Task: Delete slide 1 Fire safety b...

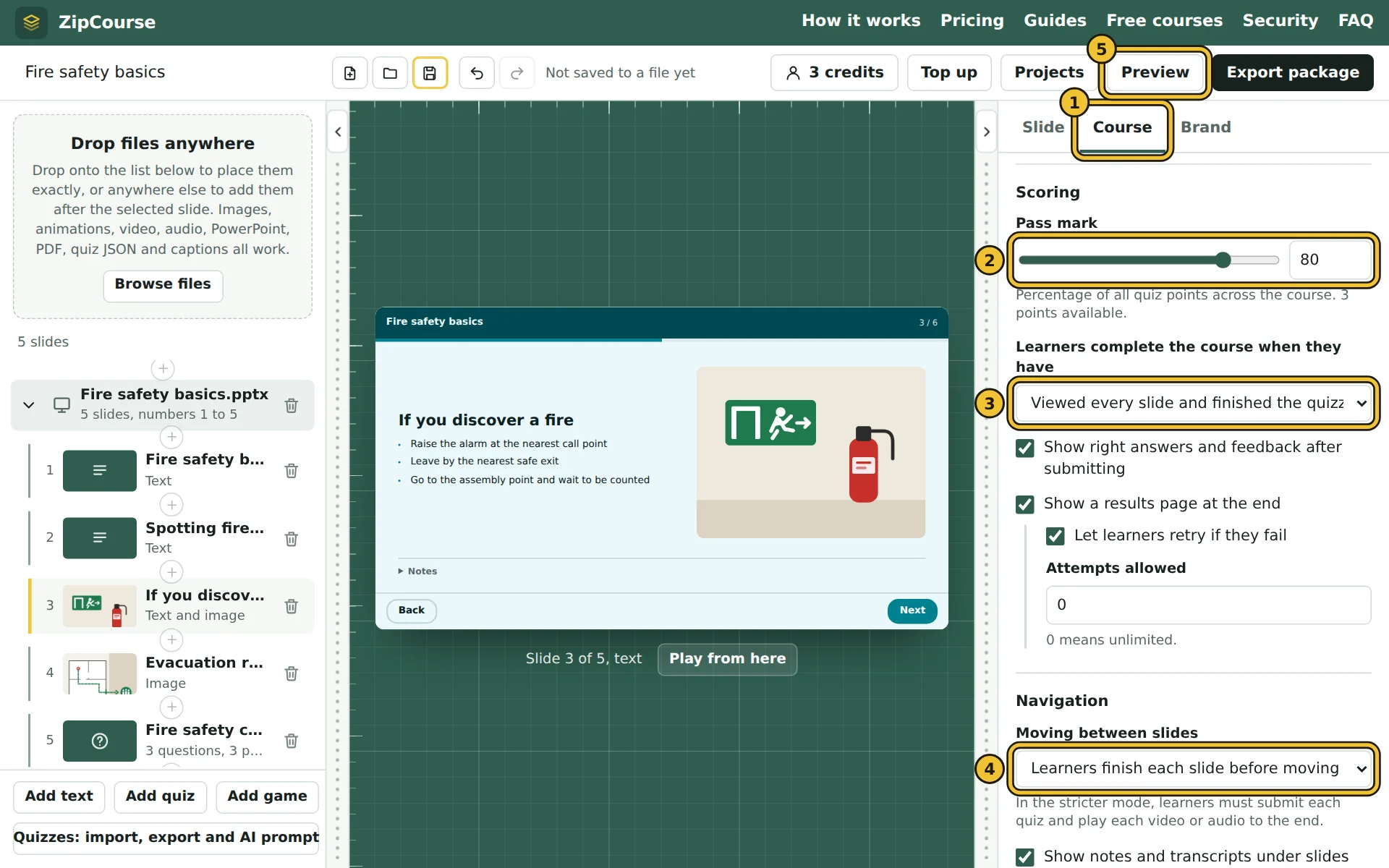Action: pos(292,471)
